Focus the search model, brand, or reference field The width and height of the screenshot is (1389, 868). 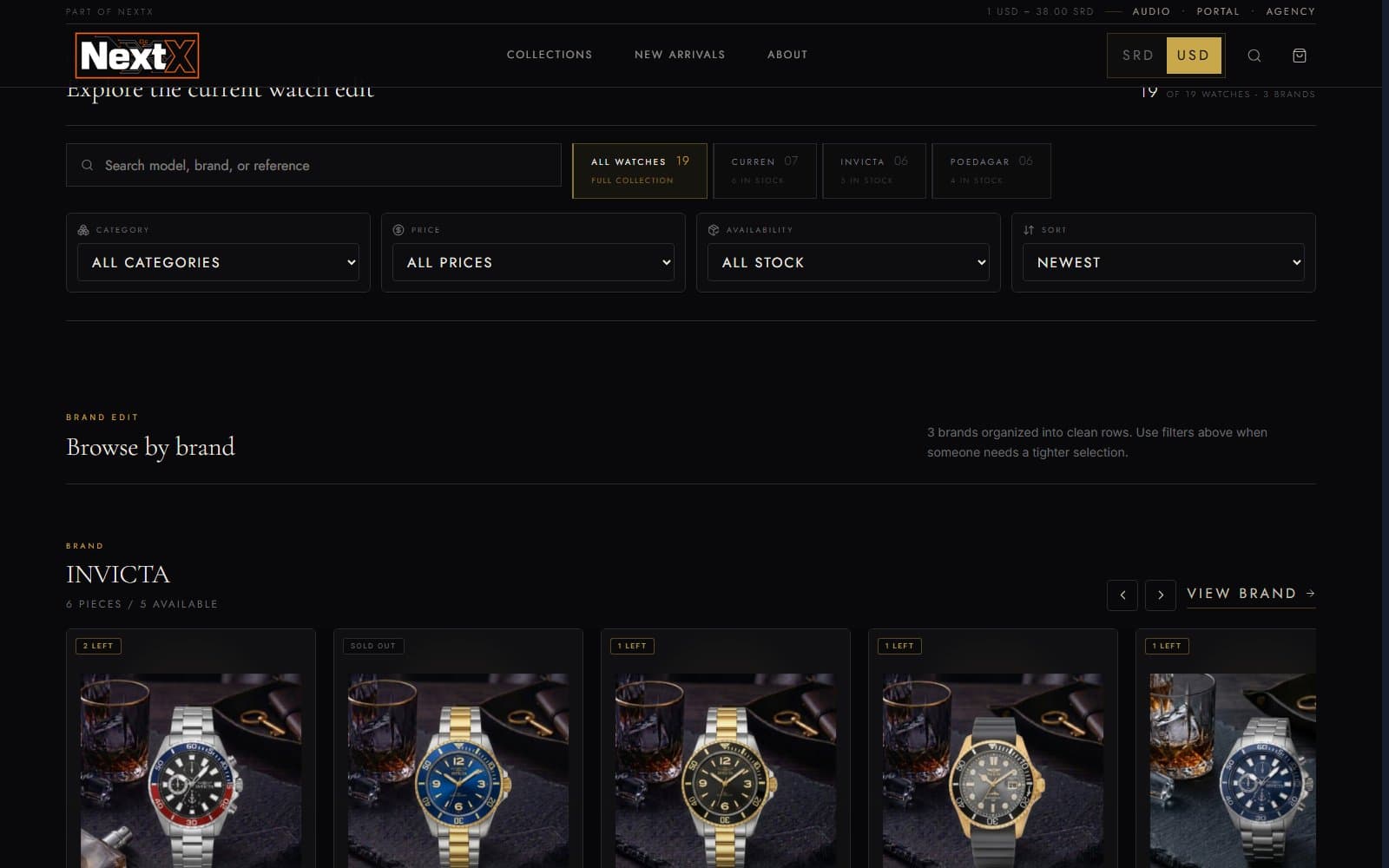coord(313,165)
